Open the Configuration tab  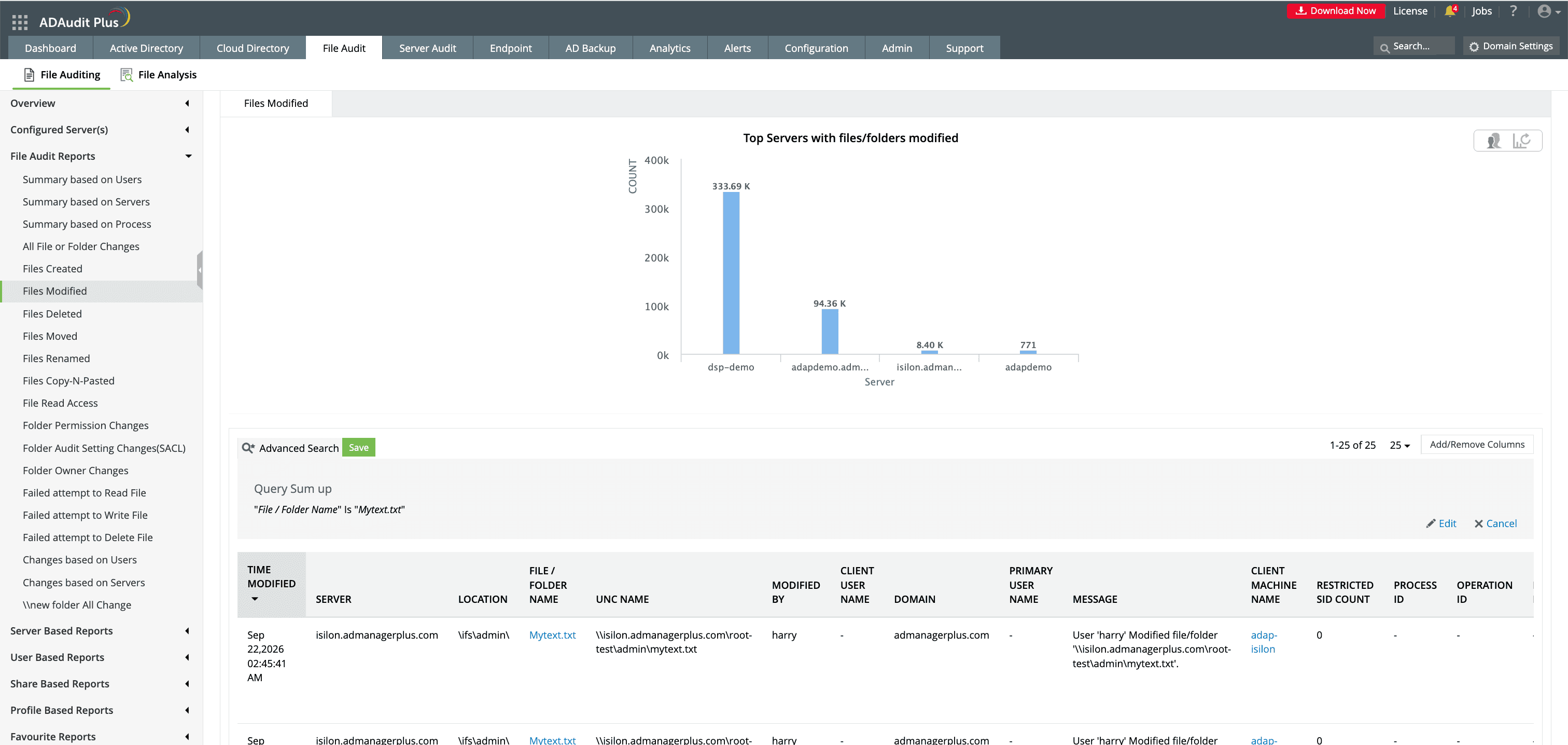pos(816,48)
